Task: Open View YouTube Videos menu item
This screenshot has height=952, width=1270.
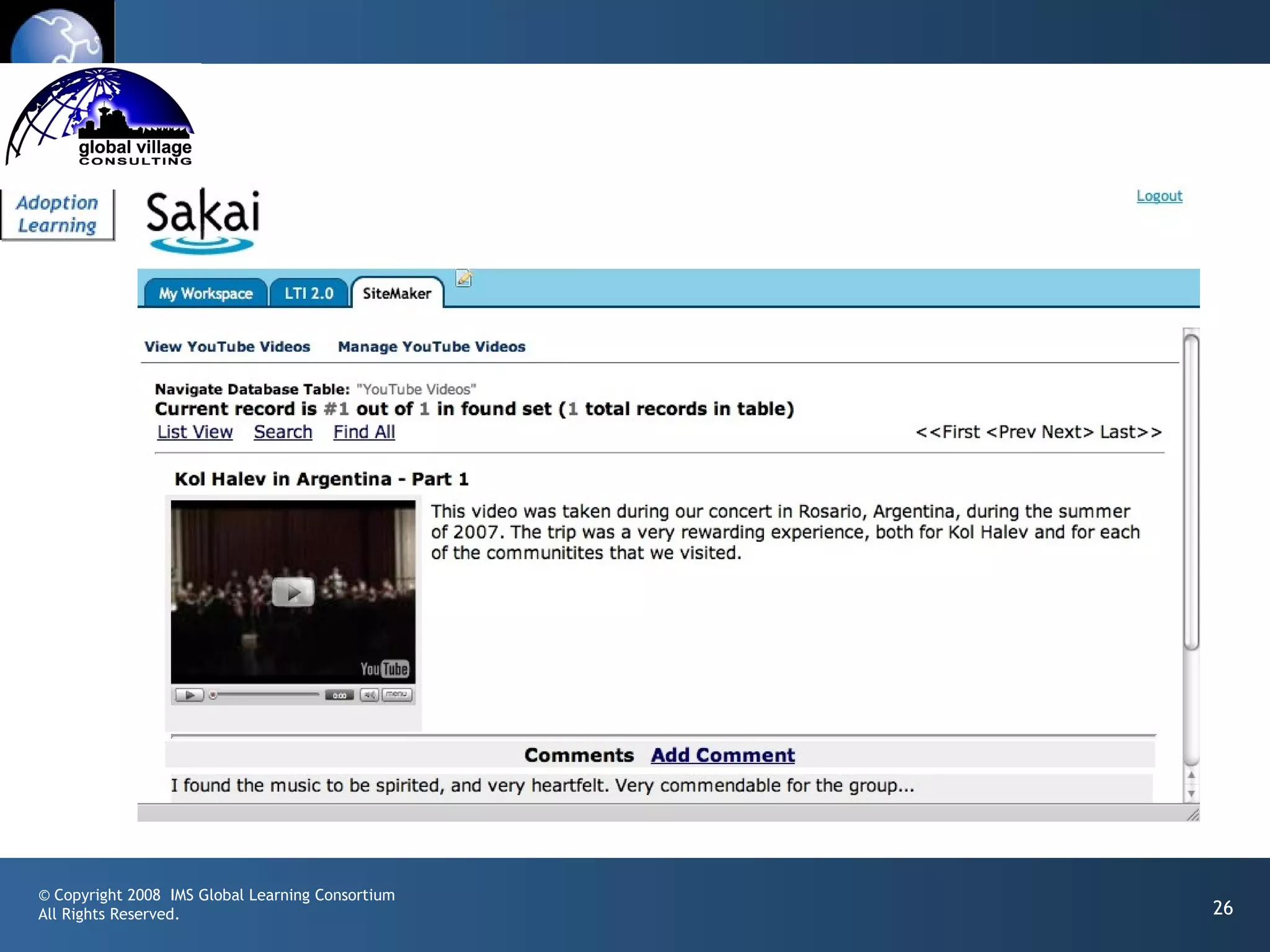Action: 227,346
